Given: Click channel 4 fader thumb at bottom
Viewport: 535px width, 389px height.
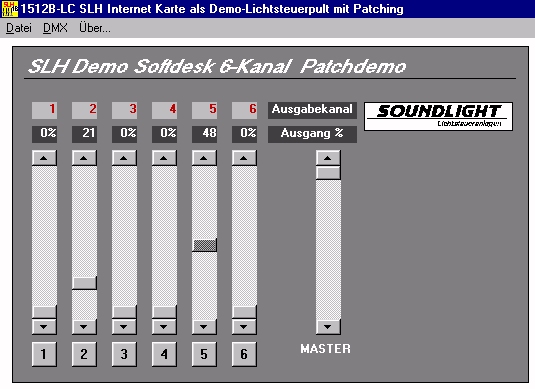Looking at the screenshot, I should (164, 312).
